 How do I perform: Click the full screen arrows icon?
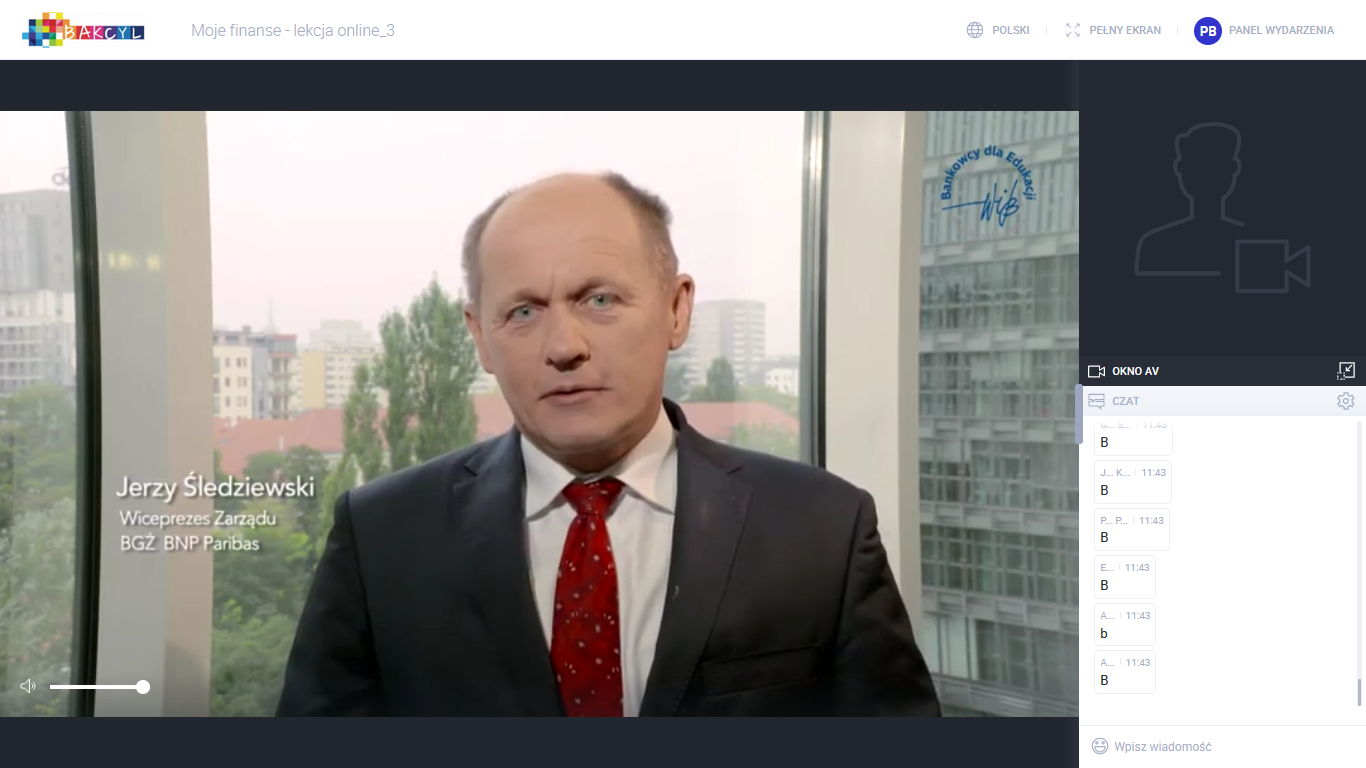[x=1073, y=30]
